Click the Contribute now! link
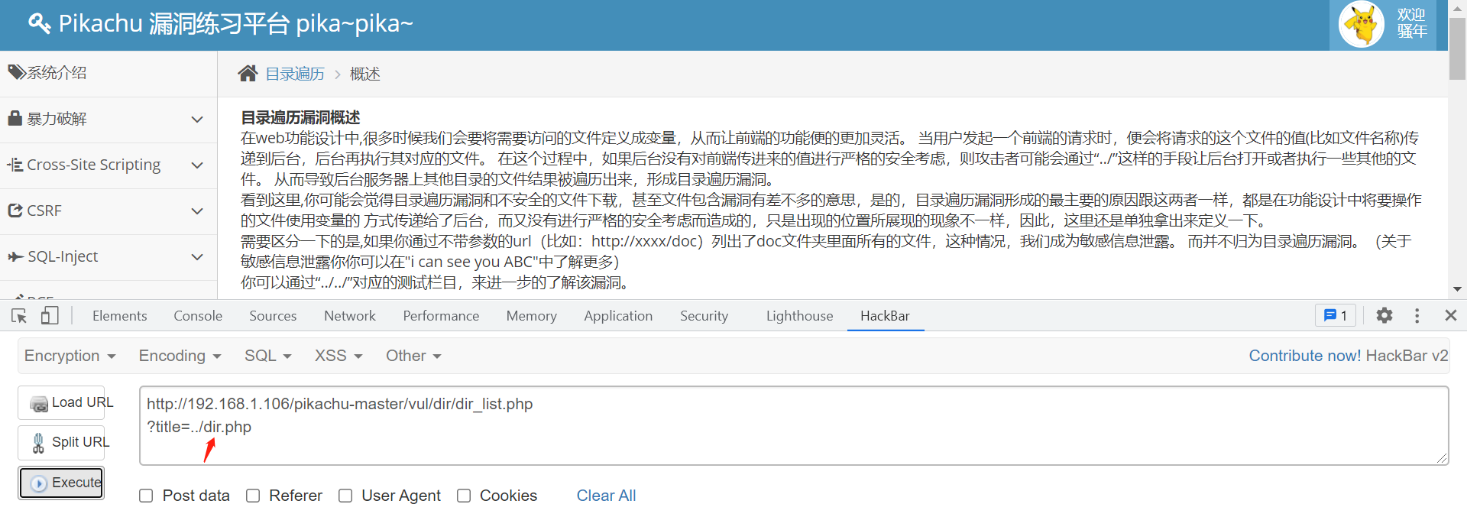The height and width of the screenshot is (532, 1469). (x=1305, y=356)
